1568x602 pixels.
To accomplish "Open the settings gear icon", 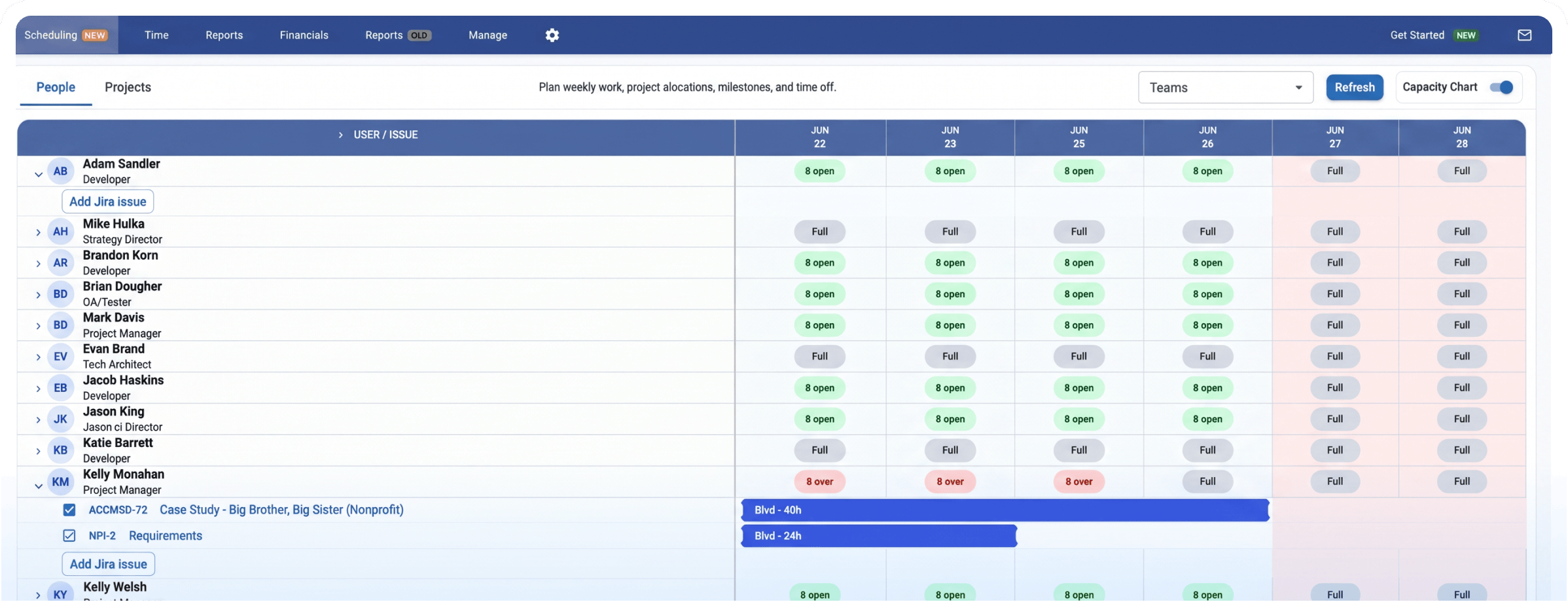I will pyautogui.click(x=552, y=35).
